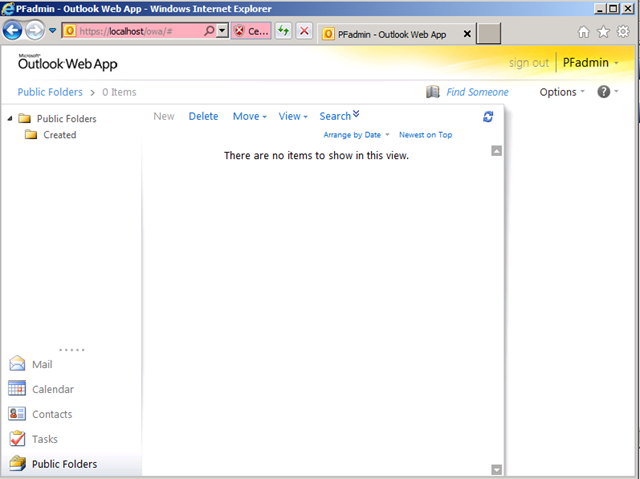This screenshot has height=479, width=640.
Task: Click the Public Folders breadcrumb link
Action: [50, 92]
